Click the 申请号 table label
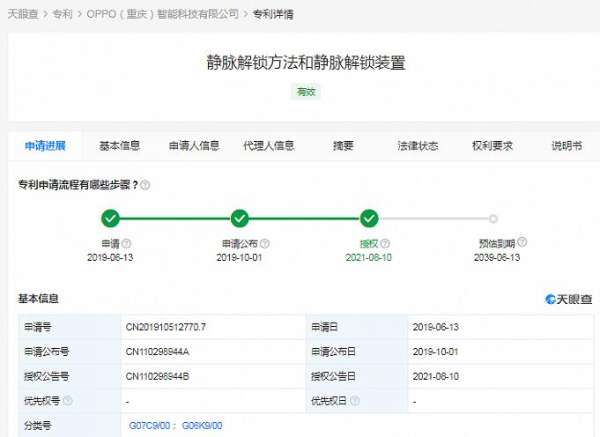This screenshot has width=600, height=437. tap(38, 327)
